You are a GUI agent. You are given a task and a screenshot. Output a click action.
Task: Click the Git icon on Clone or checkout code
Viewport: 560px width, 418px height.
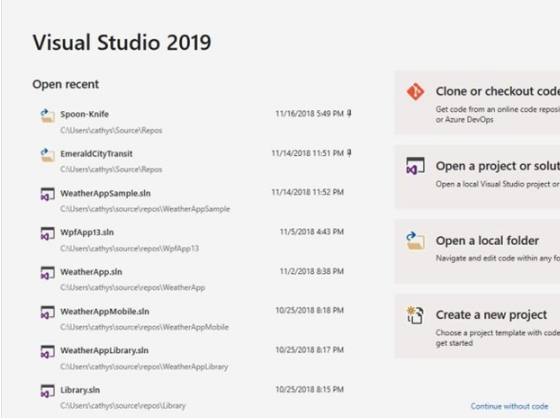[415, 92]
